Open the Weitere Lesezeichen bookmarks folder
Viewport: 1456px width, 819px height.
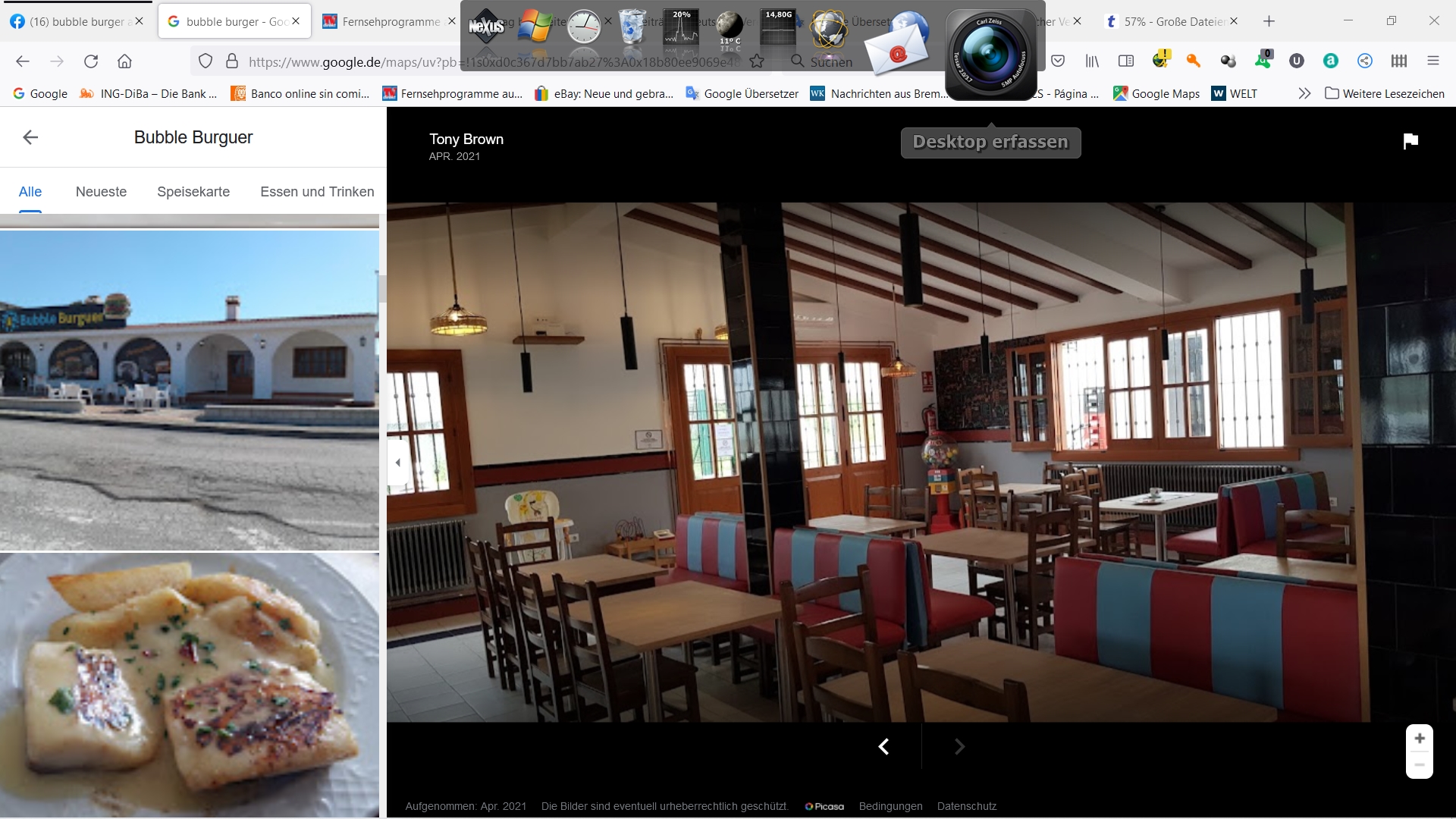[x=1384, y=93]
